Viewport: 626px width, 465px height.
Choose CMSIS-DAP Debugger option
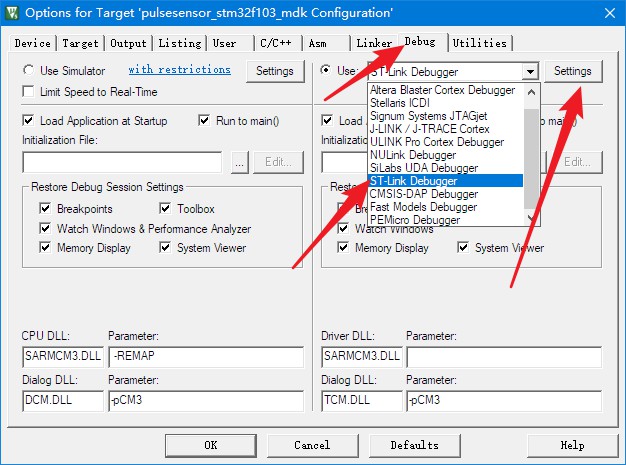tap(445, 194)
